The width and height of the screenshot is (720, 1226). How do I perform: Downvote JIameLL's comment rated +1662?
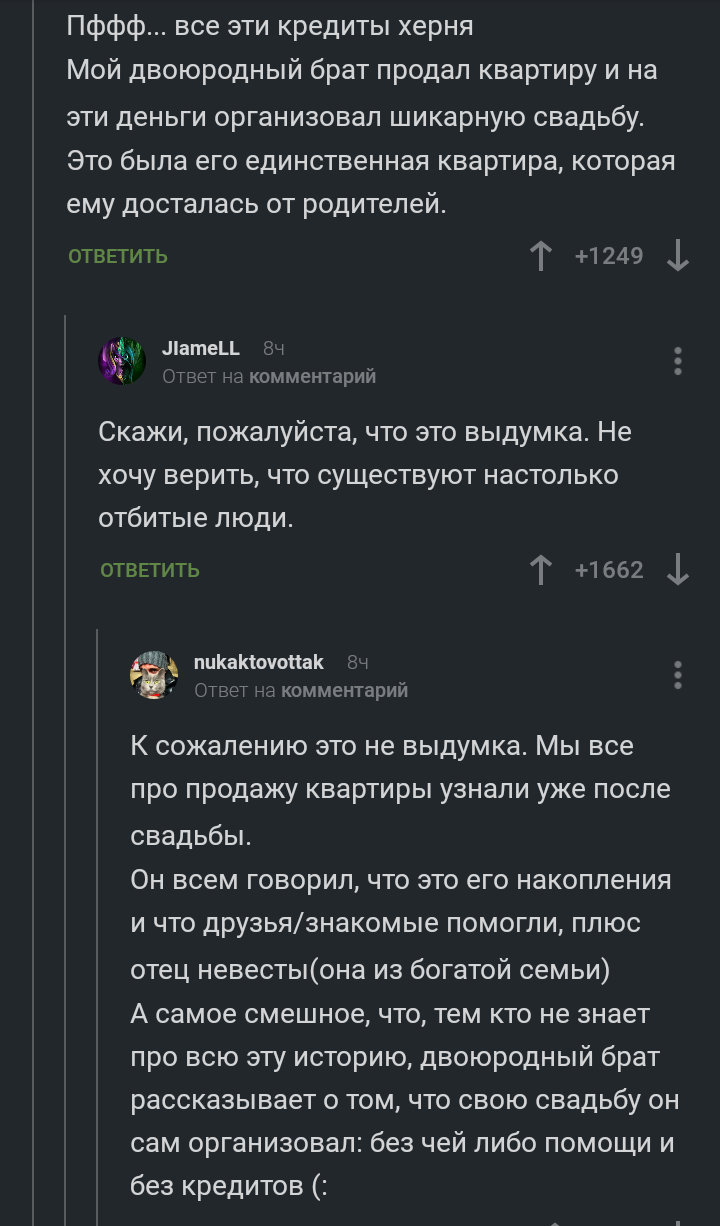tap(677, 570)
